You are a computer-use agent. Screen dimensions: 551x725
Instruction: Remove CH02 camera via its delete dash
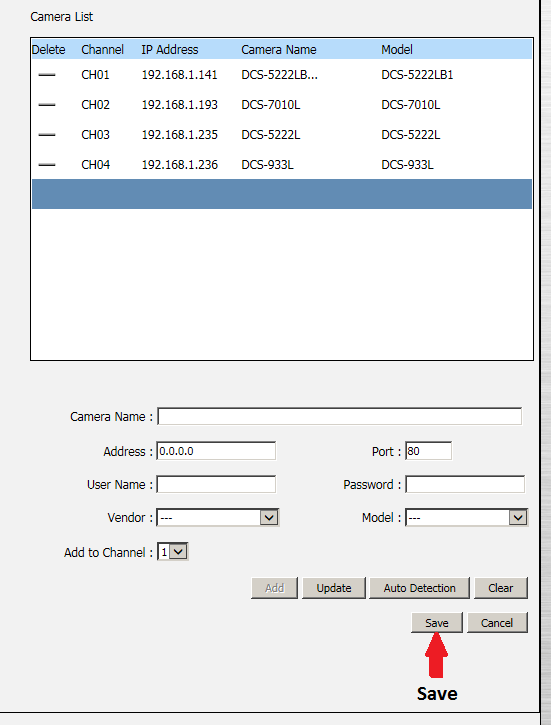(47, 105)
